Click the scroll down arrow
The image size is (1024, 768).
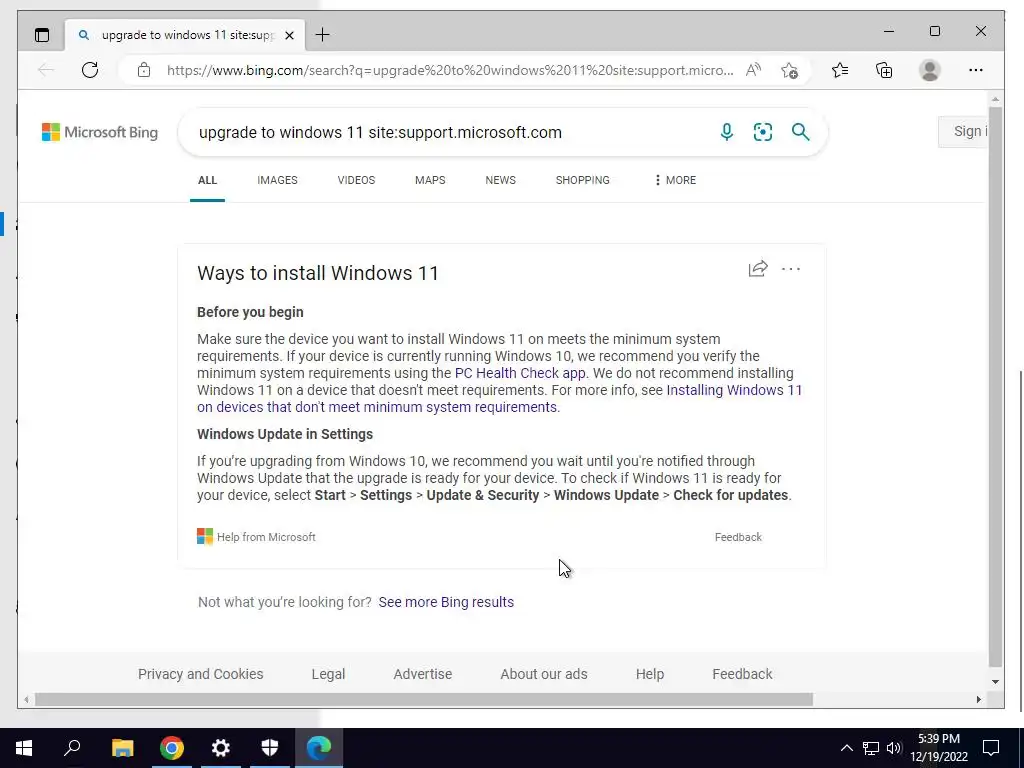(995, 682)
